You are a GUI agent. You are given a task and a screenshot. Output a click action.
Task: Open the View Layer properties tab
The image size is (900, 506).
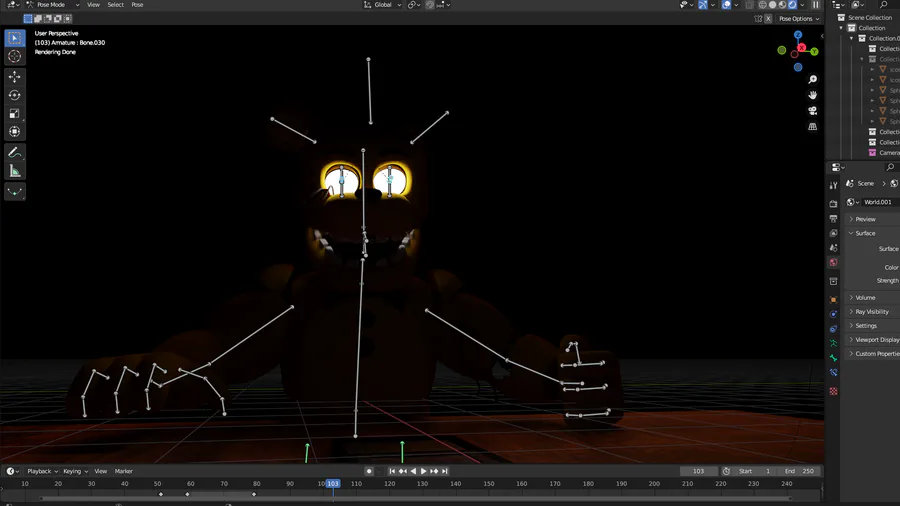tap(833, 233)
